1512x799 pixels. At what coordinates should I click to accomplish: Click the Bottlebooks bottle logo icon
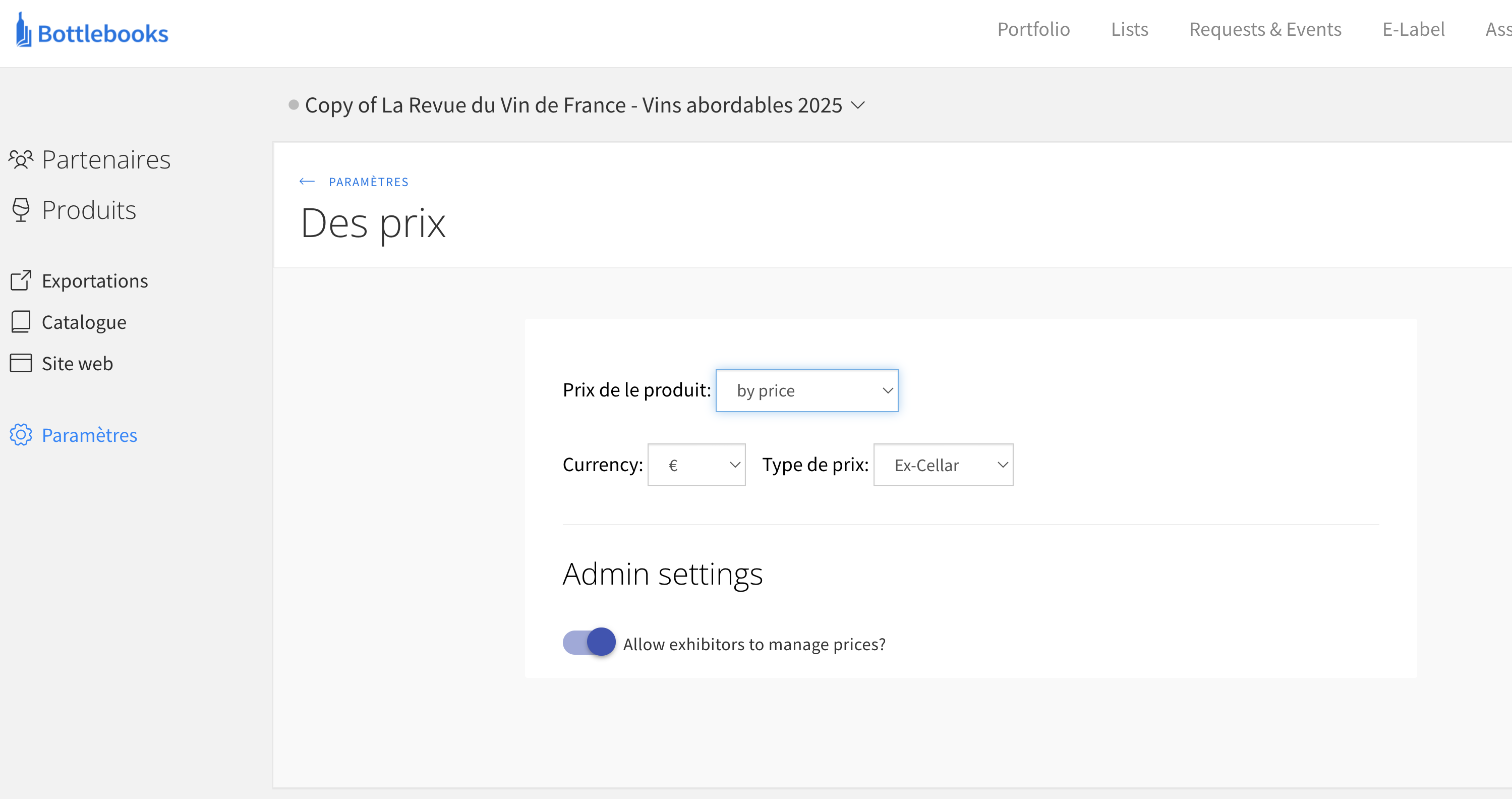click(23, 31)
